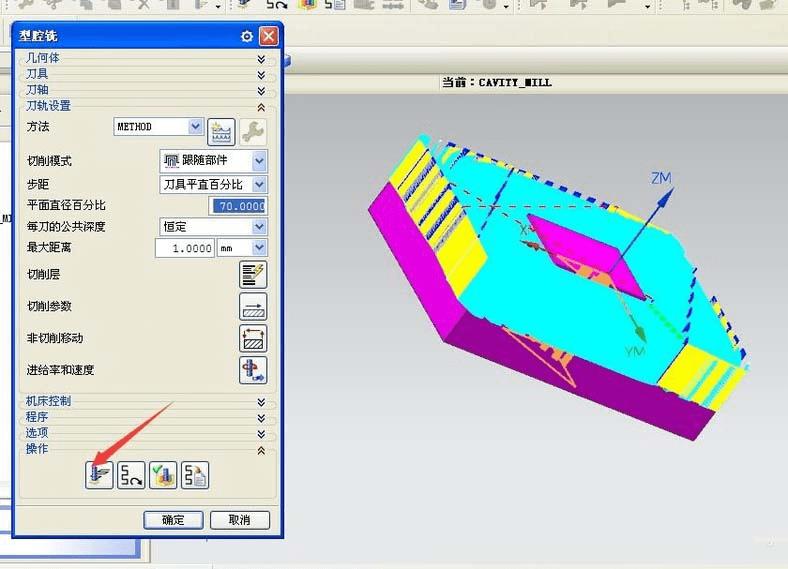Viewport: 788px width, 569px height.
Task: Open the mm units dropdown
Action: click(x=259, y=248)
